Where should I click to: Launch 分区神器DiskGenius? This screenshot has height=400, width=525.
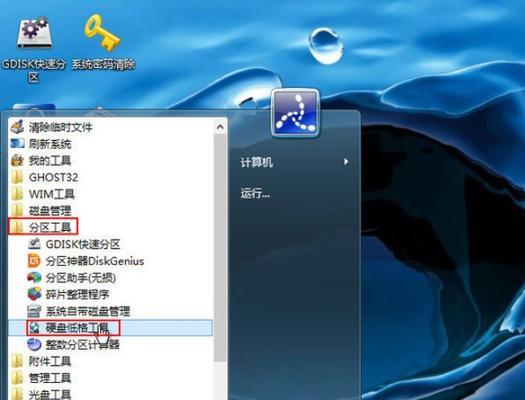[95, 261]
